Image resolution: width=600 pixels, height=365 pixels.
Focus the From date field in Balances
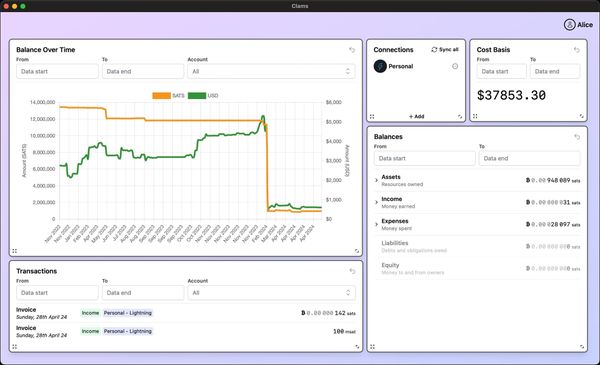[424, 158]
